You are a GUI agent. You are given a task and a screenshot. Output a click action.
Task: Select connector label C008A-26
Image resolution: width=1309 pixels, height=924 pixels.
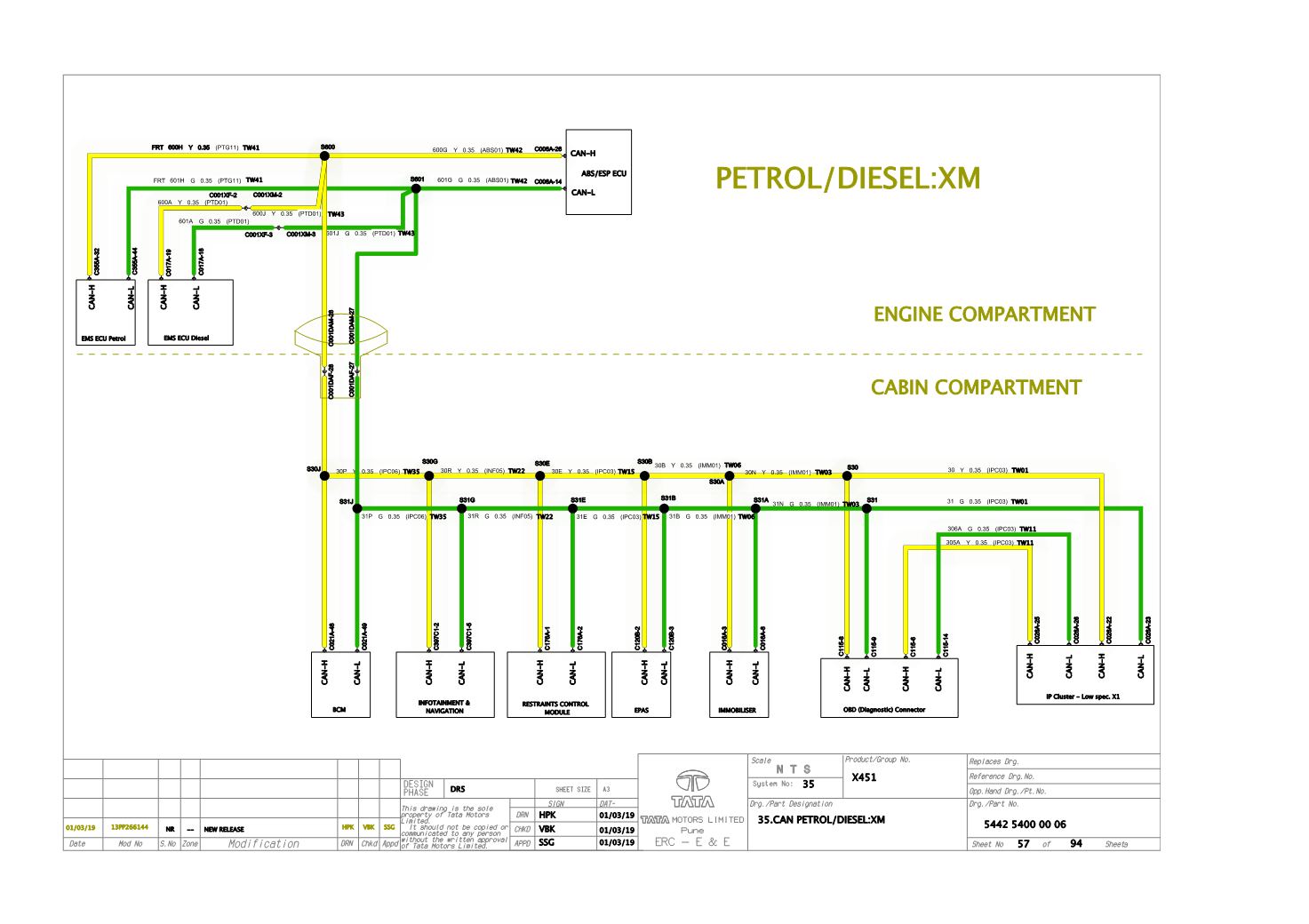[548, 149]
